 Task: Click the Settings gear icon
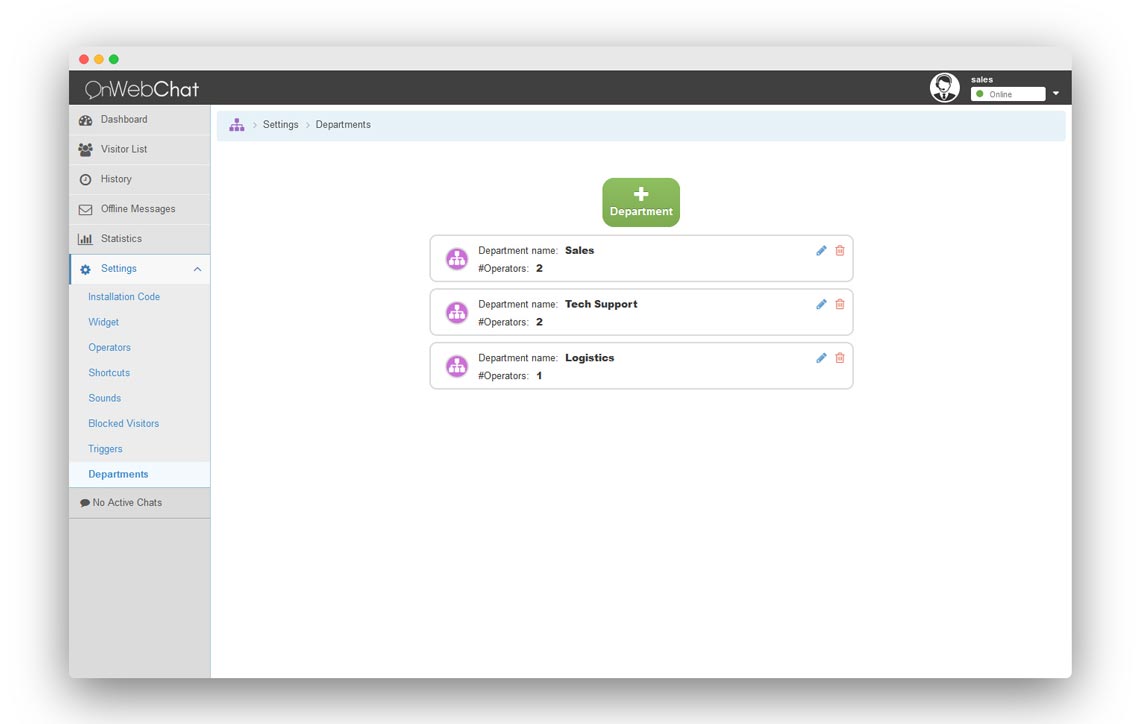pos(85,268)
